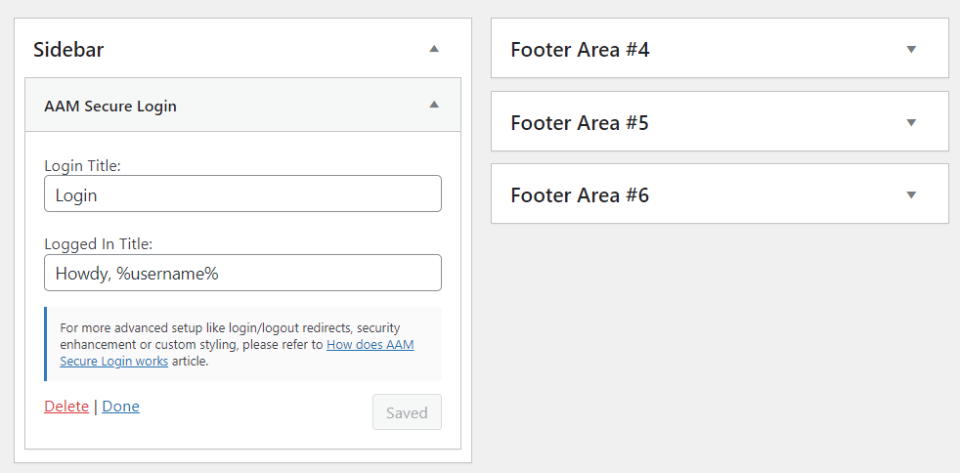Open the How does AAM Secure Login works link
Image resolution: width=960 pixels, height=473 pixels.
(x=369, y=345)
